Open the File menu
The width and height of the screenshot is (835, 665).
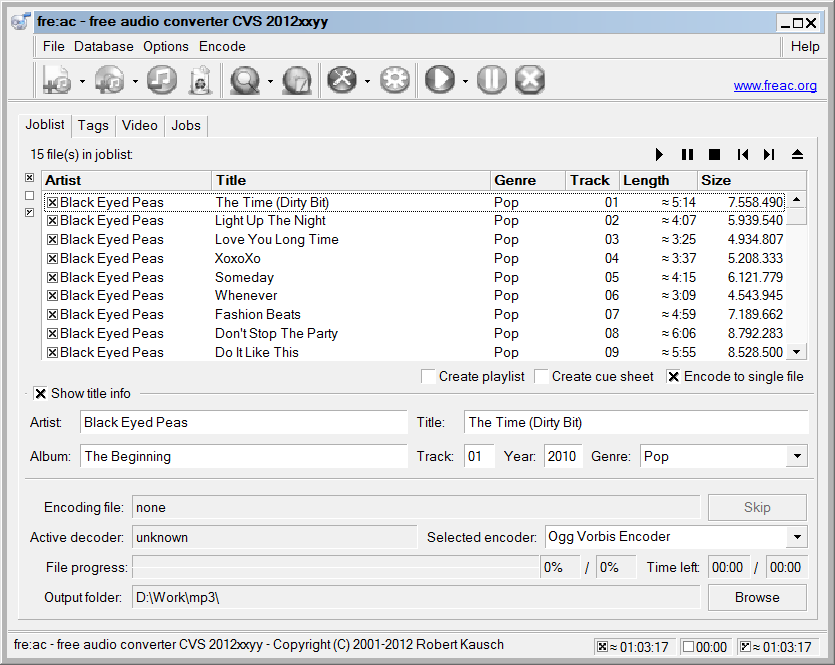[54, 46]
